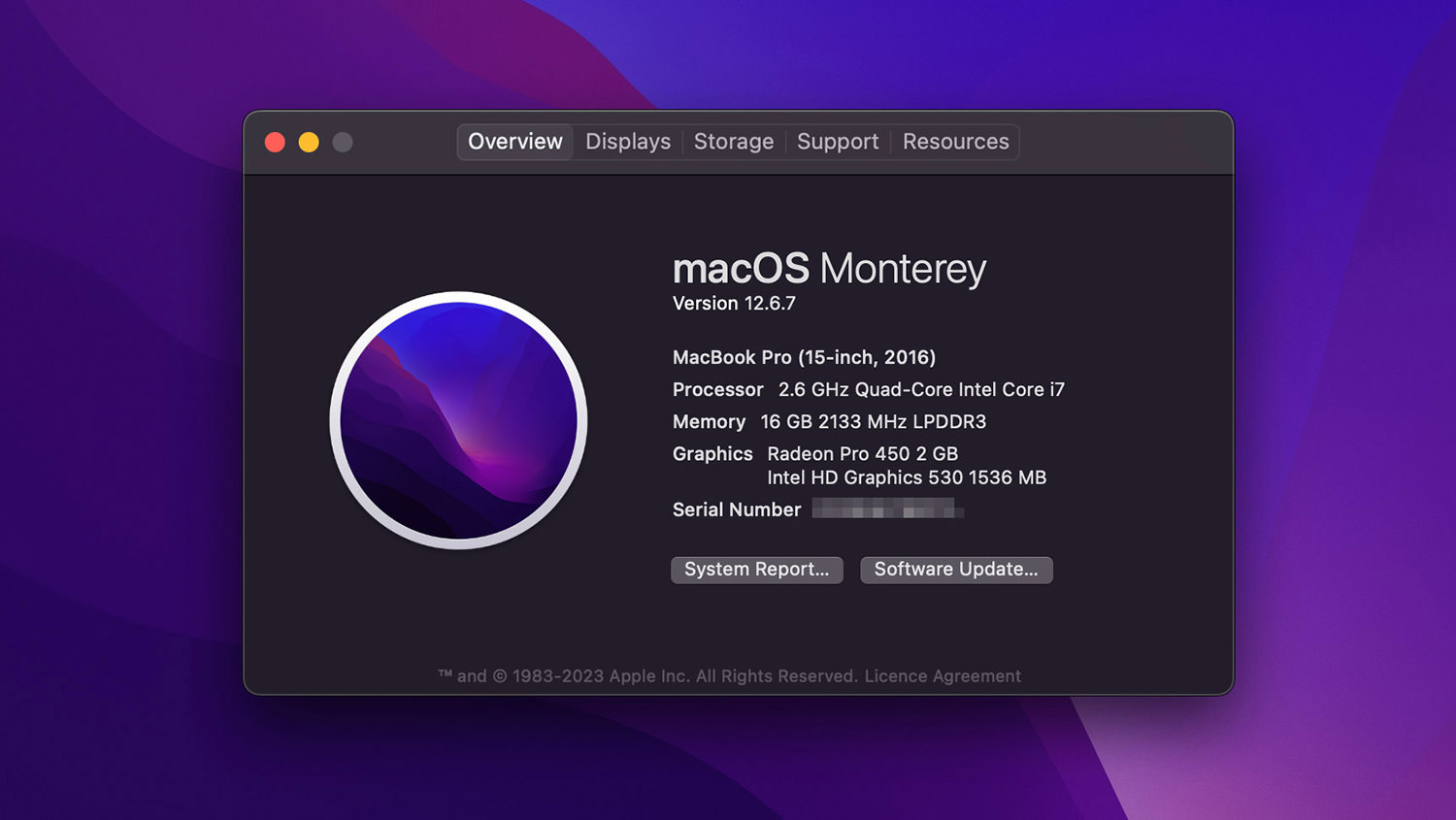Minimize window with the yellow button
Viewport: 1456px width, 820px height.
[309, 143]
